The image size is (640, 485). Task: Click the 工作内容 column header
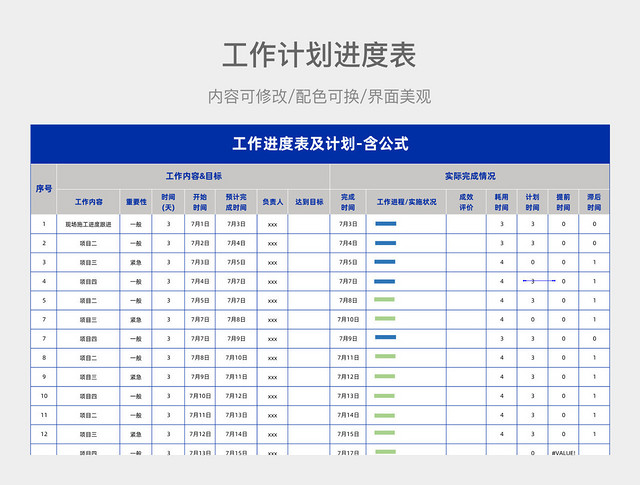tap(88, 202)
